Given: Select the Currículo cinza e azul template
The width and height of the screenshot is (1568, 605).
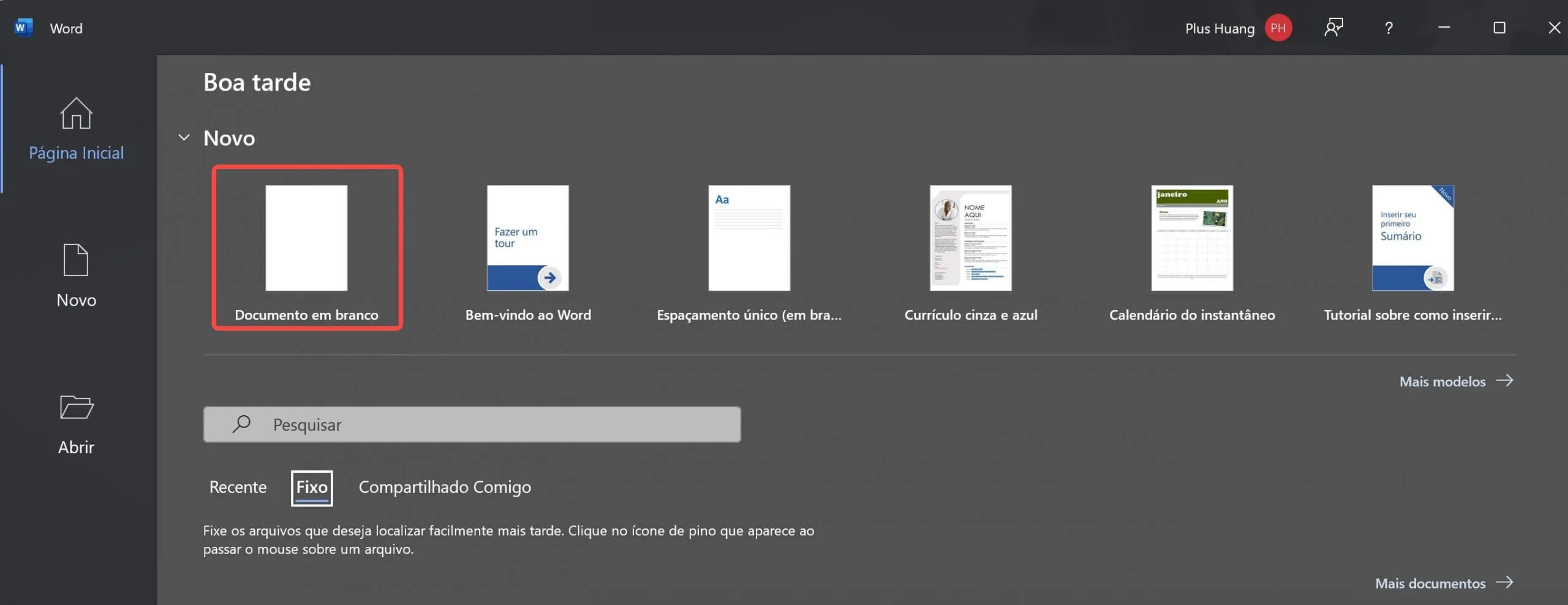Looking at the screenshot, I should [x=971, y=253].
